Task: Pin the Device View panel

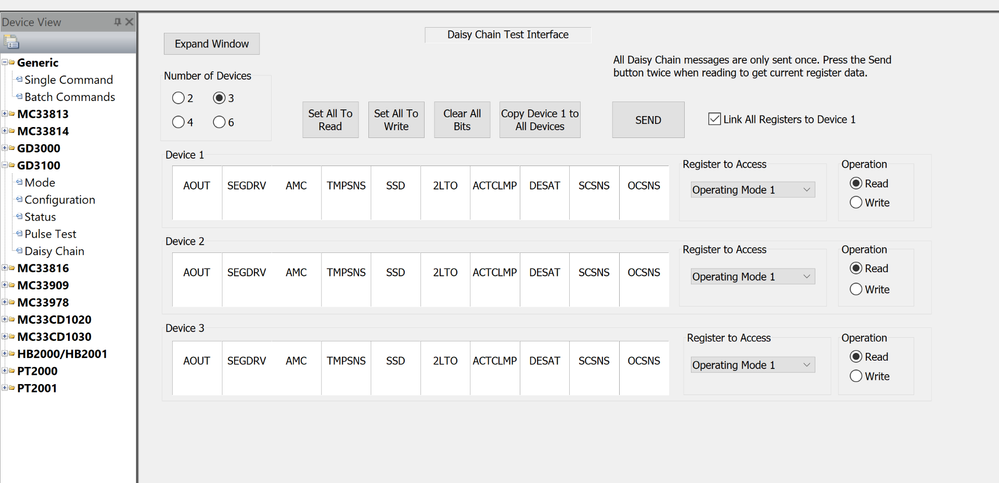Action: pos(118,22)
